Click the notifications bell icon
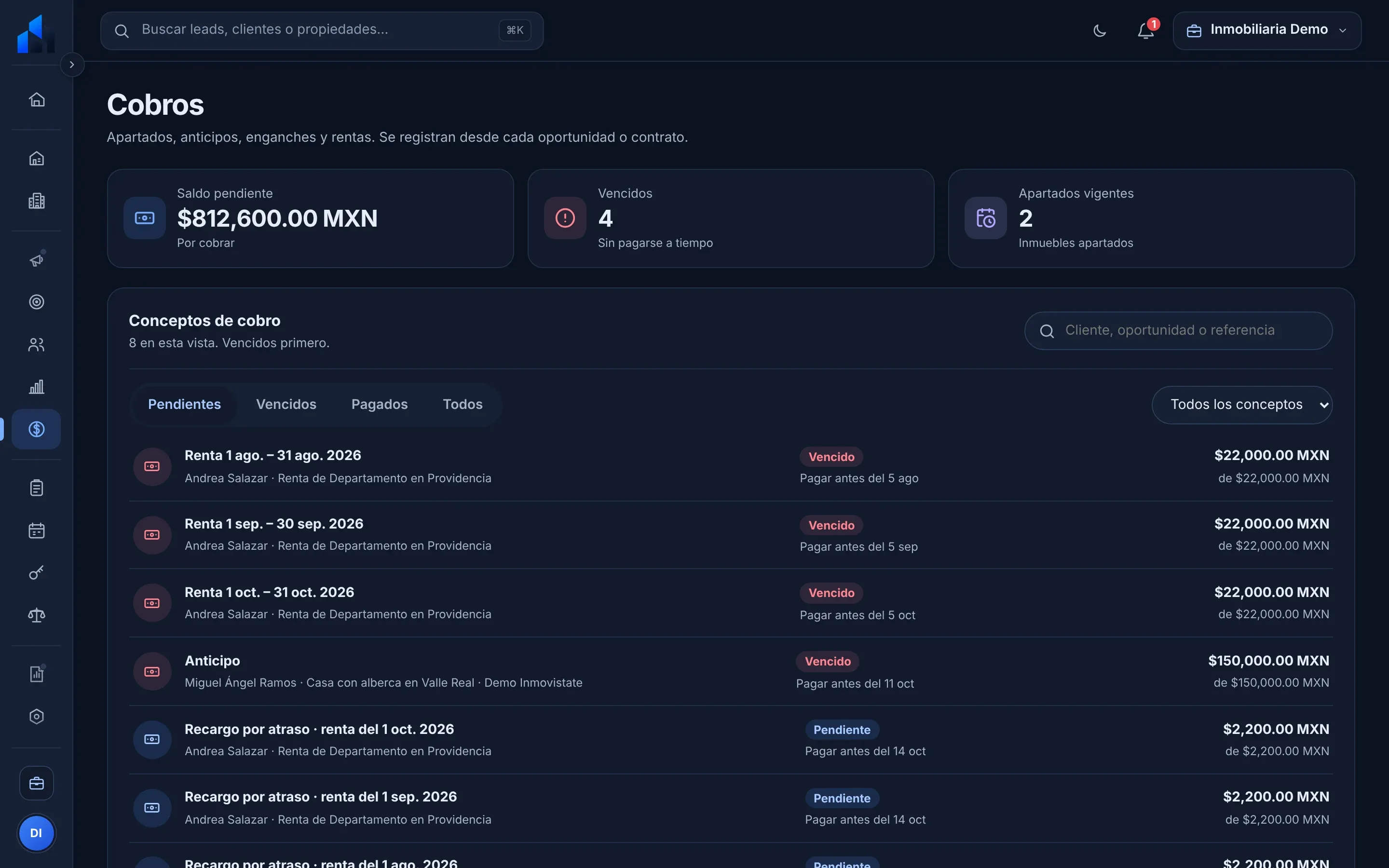Screen dimensions: 1389x868 [x=1145, y=30]
